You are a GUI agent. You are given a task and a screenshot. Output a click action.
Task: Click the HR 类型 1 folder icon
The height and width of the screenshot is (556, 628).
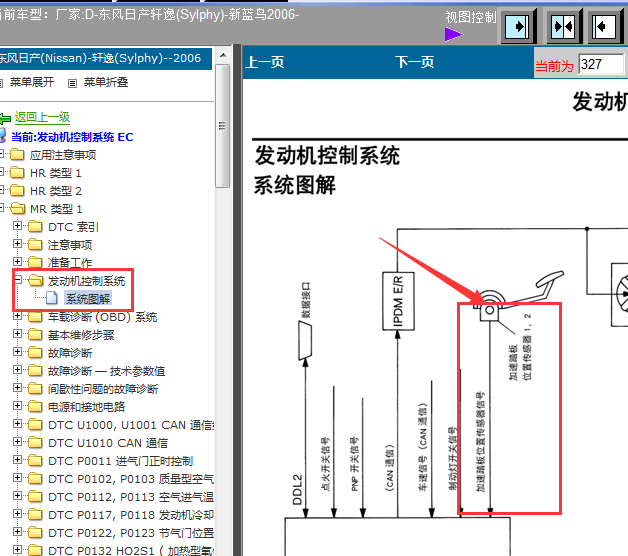17,173
